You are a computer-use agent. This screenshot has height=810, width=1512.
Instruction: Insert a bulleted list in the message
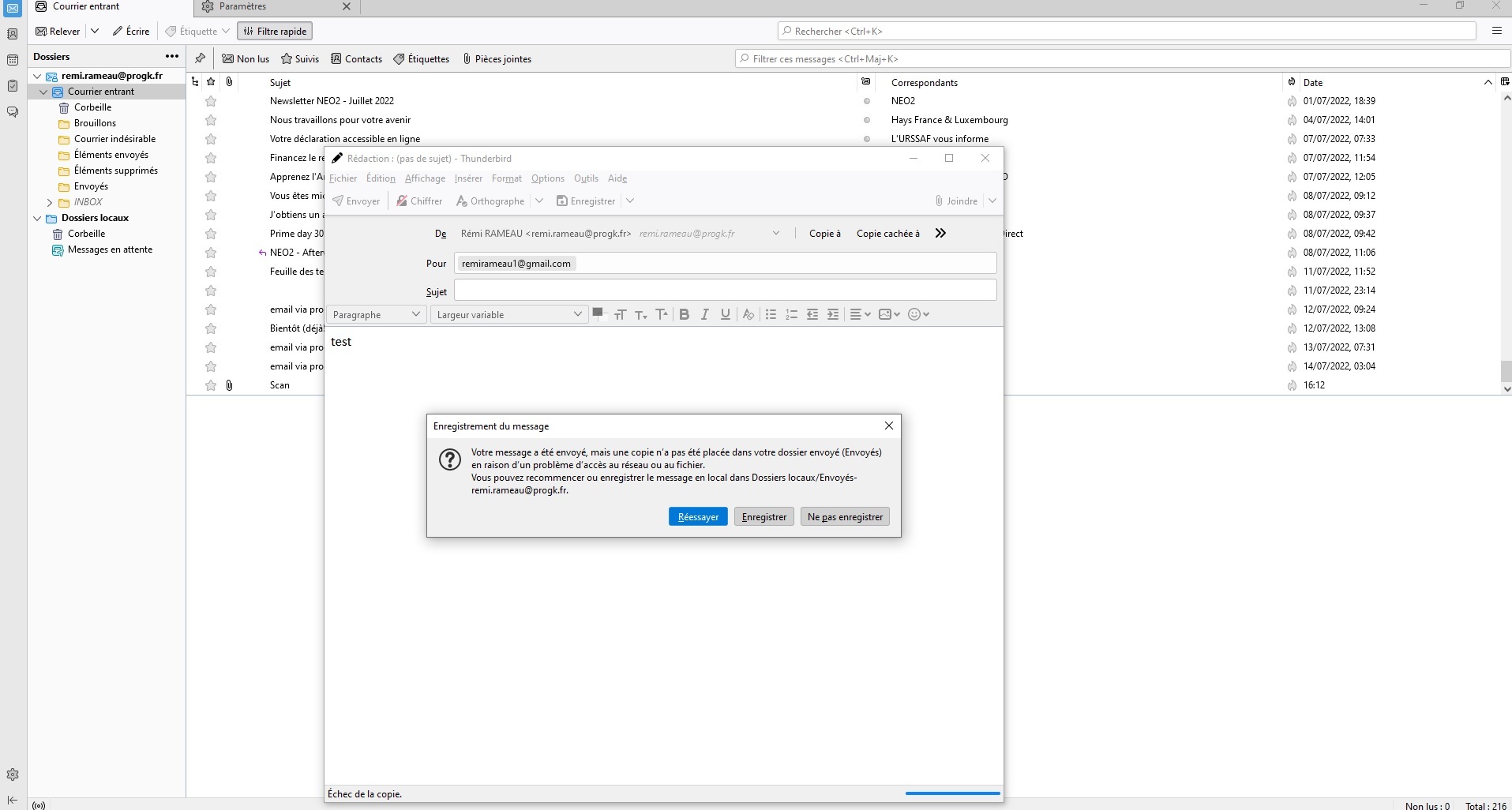tap(771, 314)
